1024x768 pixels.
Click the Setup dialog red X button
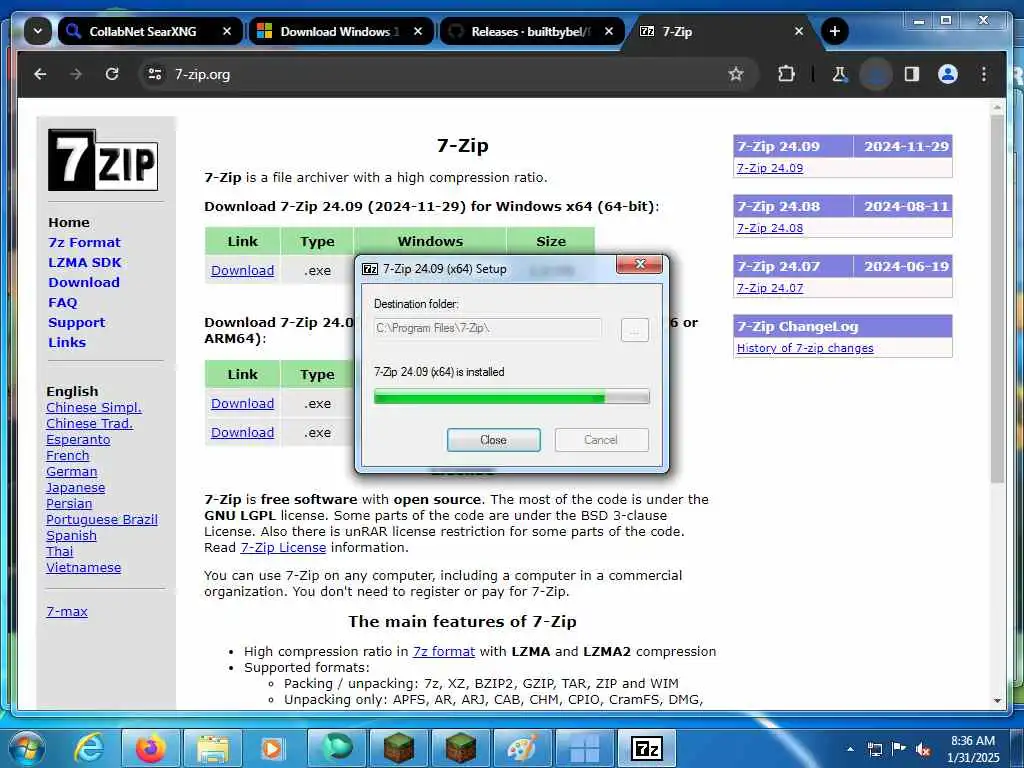pyautogui.click(x=639, y=264)
